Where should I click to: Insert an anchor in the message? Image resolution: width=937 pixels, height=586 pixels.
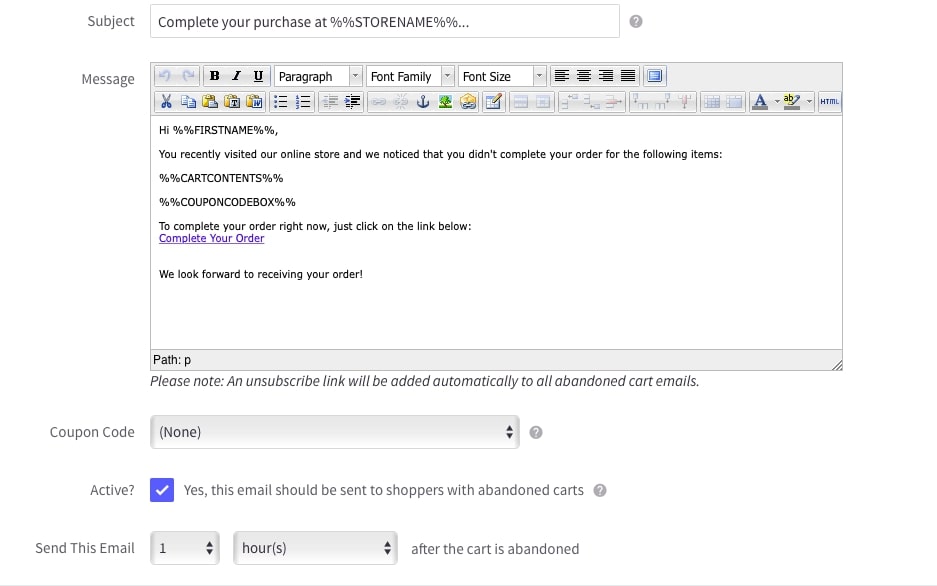click(422, 101)
